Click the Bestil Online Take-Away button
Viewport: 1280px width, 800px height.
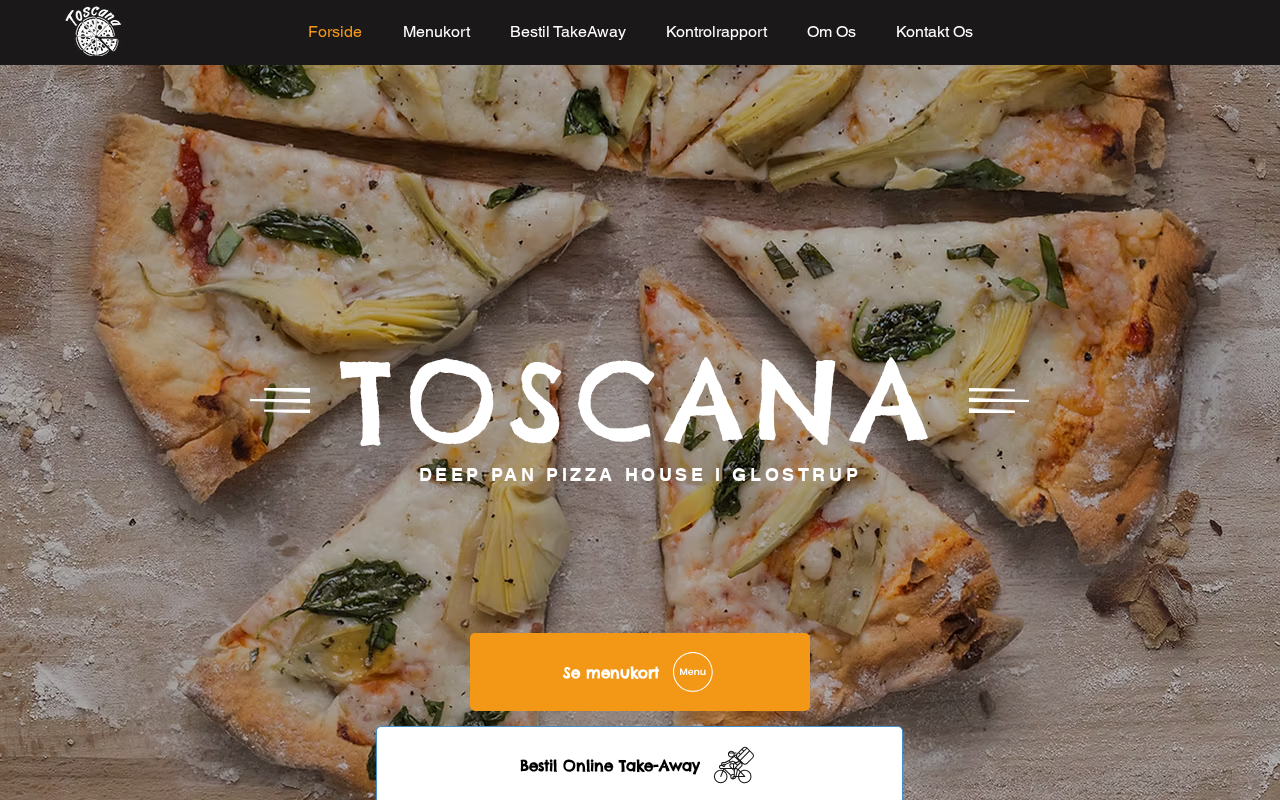[x=640, y=764]
